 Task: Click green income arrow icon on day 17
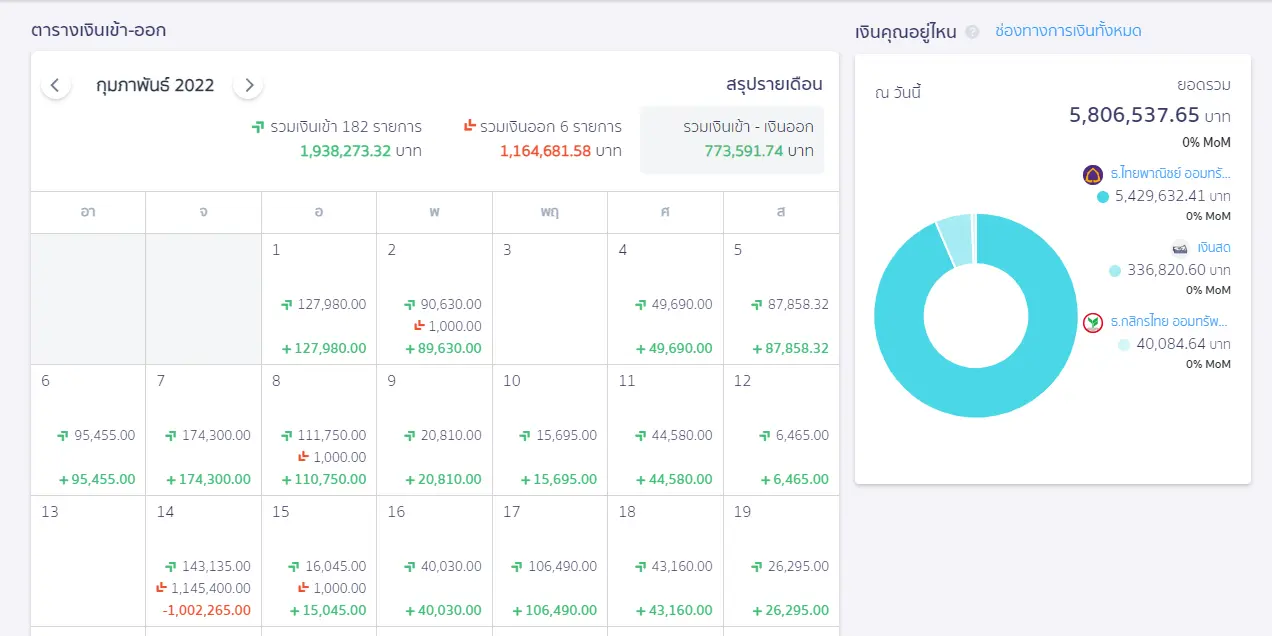[x=518, y=566]
